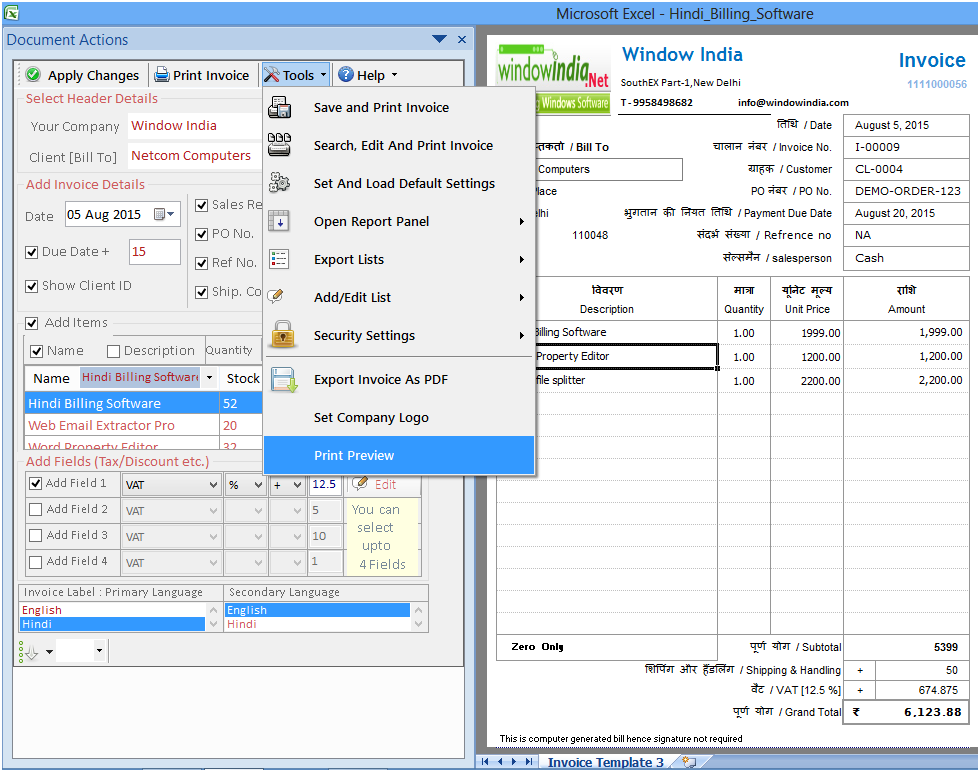The height and width of the screenshot is (772, 978).
Task: Click the Client field Netcom Computers
Action: point(194,155)
